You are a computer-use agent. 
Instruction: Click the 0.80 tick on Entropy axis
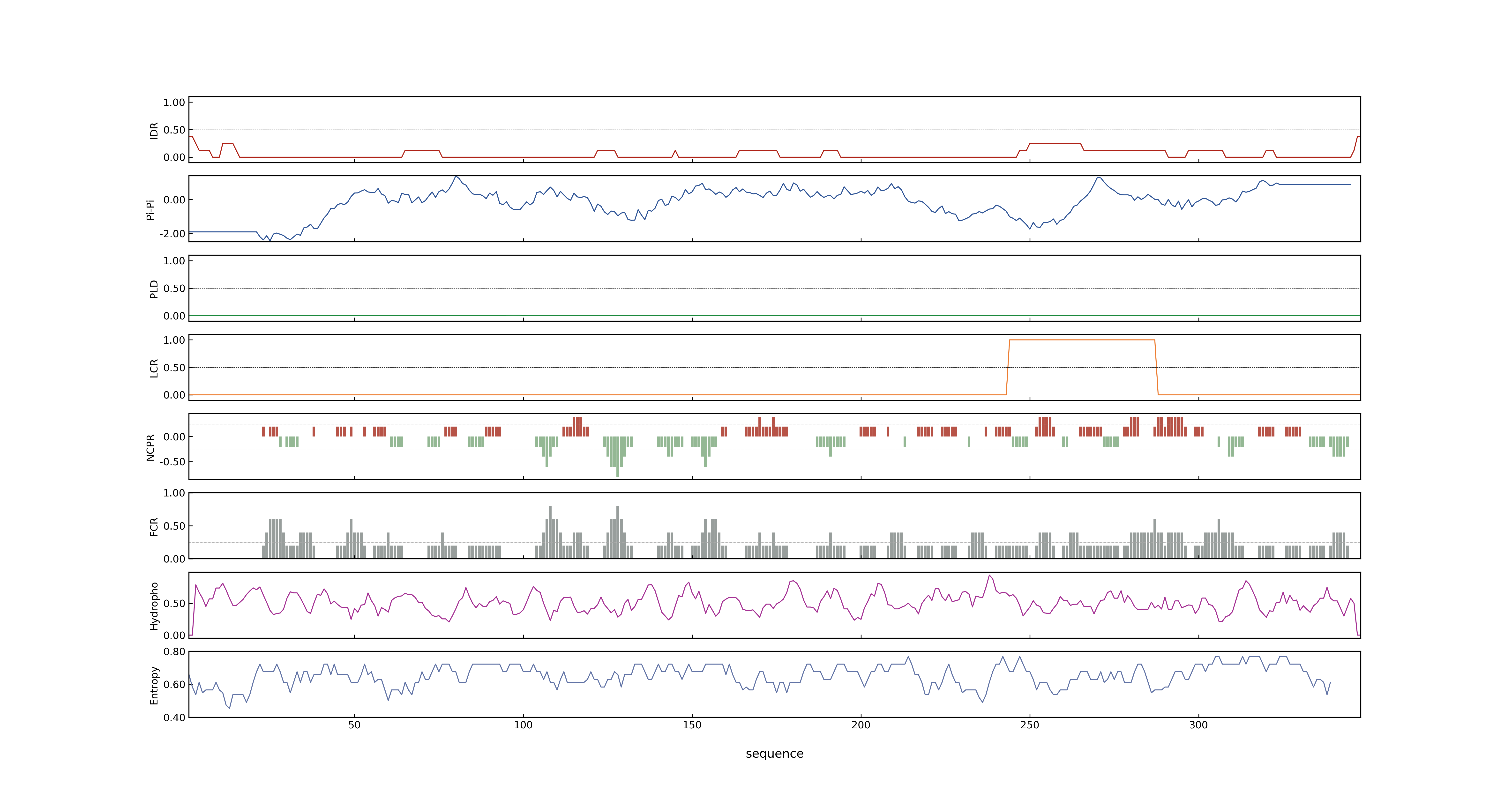click(x=174, y=652)
